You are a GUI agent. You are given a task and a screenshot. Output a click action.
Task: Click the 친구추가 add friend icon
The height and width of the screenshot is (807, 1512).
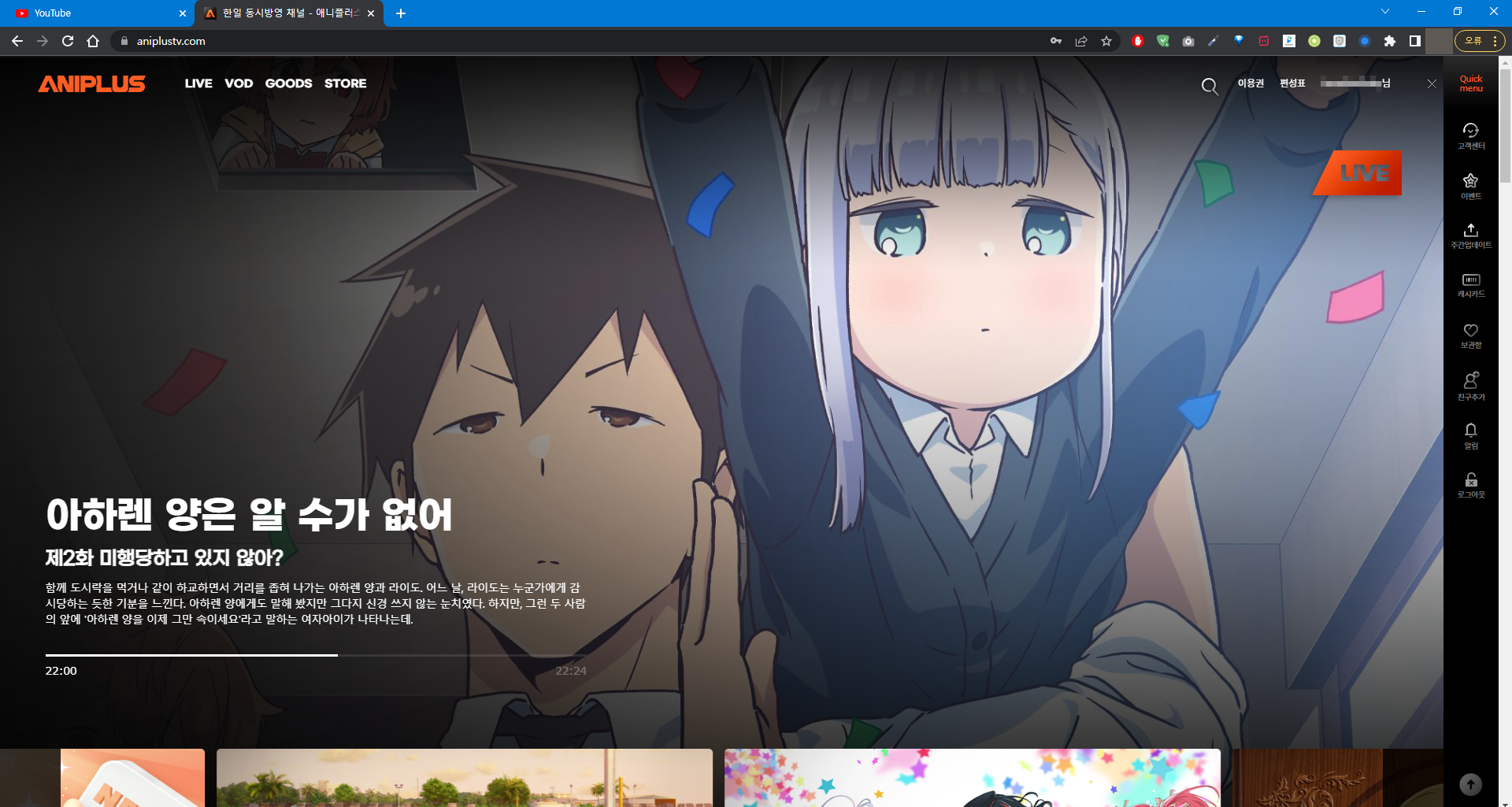1470,386
